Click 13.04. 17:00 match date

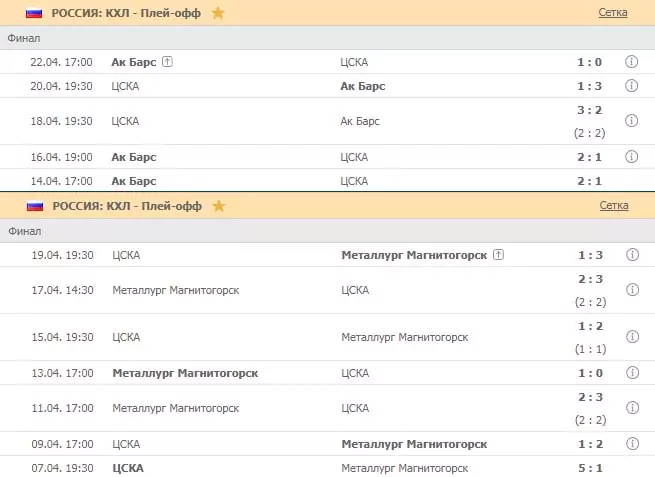63,373
